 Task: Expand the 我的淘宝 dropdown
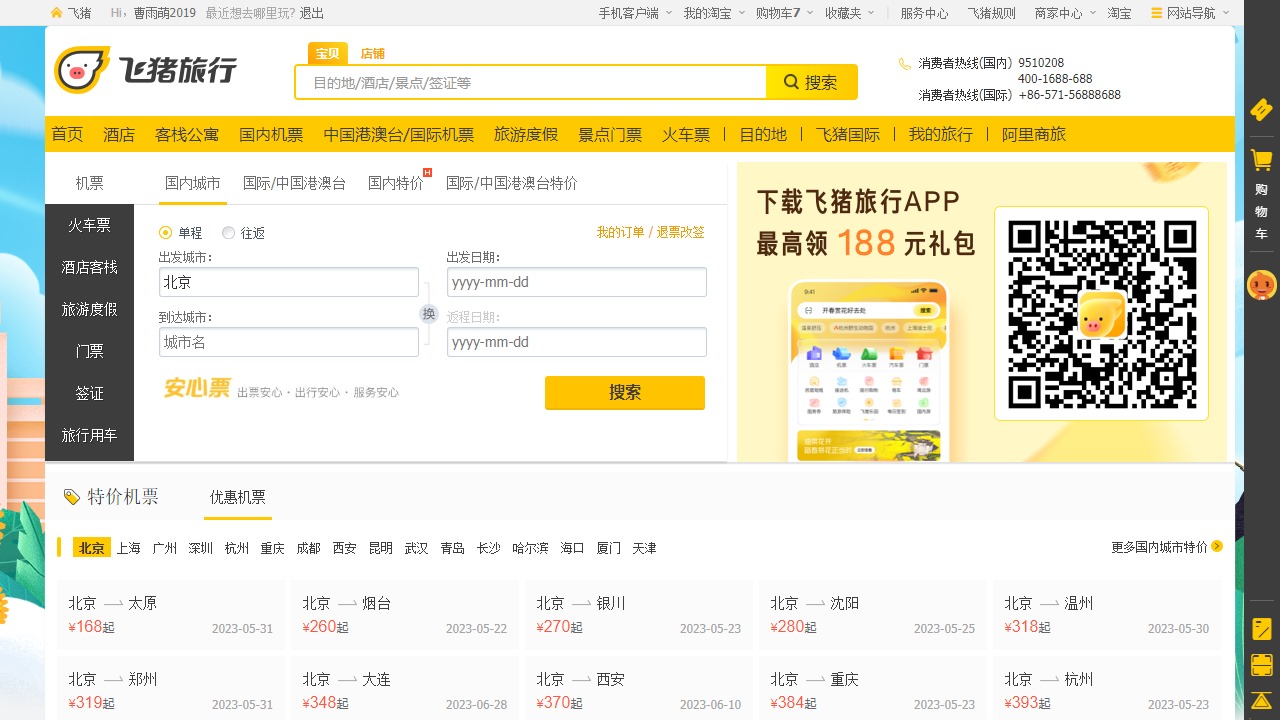click(x=713, y=13)
